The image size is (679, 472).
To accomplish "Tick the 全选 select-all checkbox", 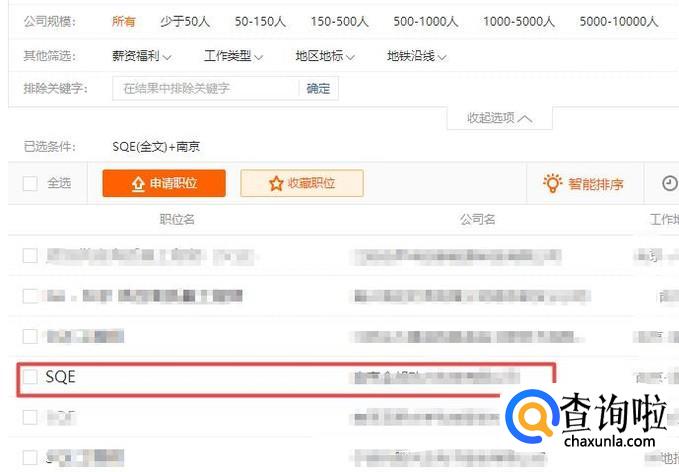I will (30, 184).
